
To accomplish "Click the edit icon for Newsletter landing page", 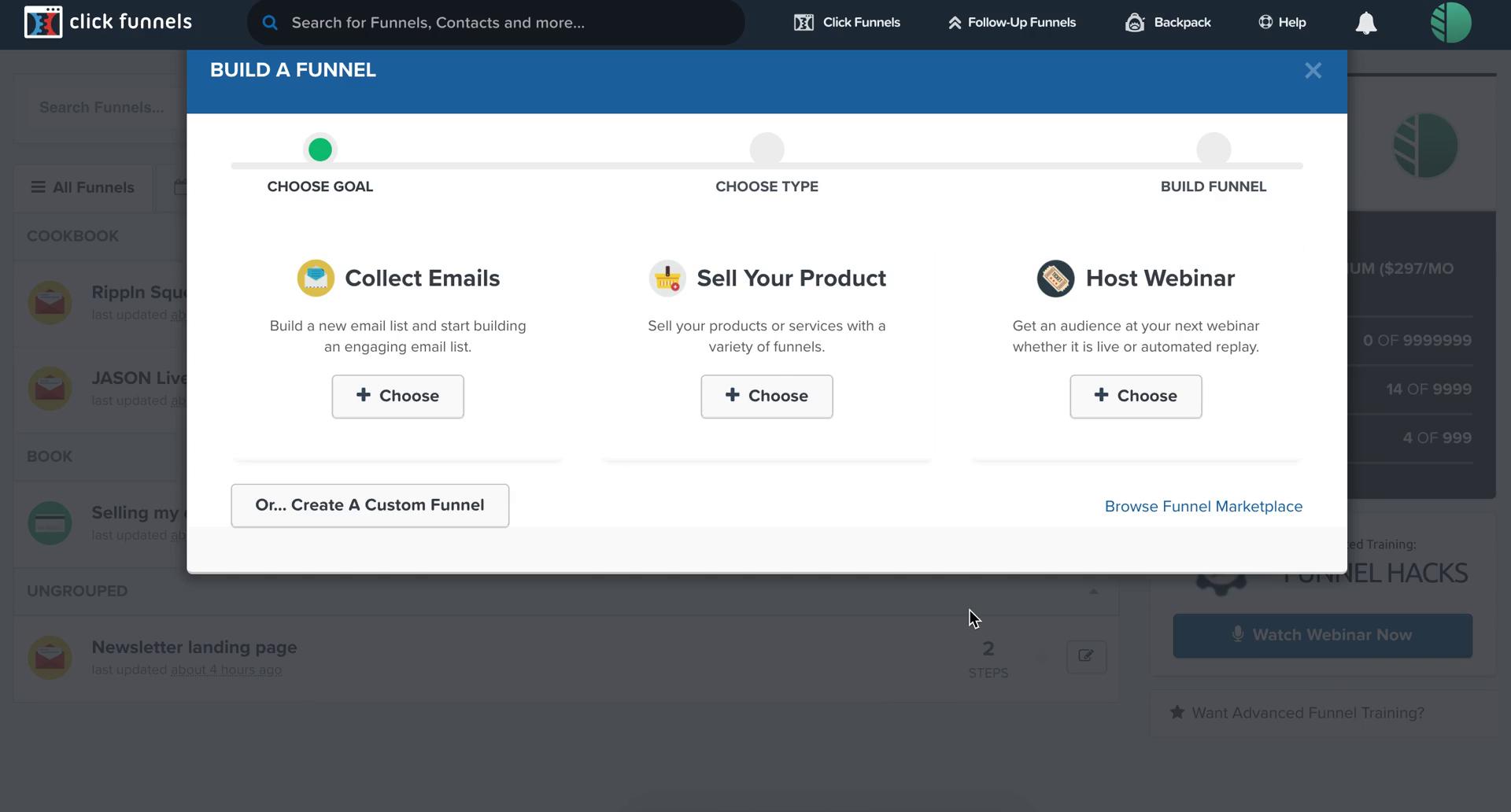I will pos(1086,657).
